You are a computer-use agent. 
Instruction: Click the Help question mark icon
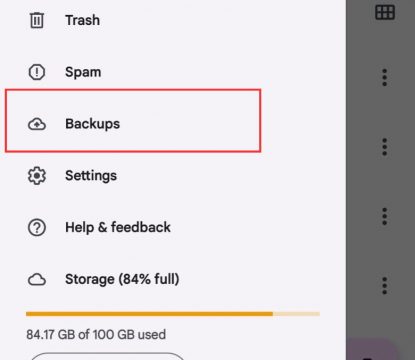click(37, 227)
